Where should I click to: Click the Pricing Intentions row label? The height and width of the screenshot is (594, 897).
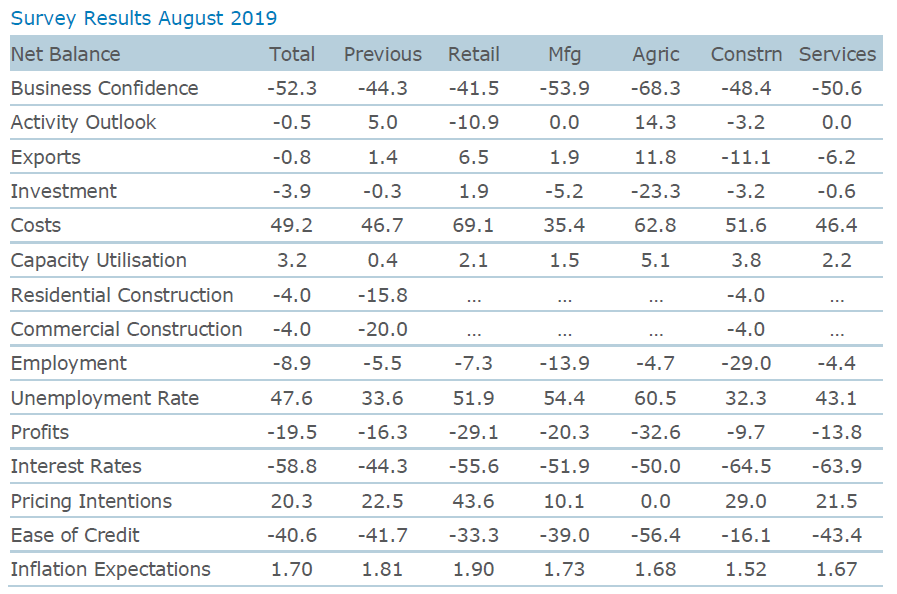coord(91,501)
